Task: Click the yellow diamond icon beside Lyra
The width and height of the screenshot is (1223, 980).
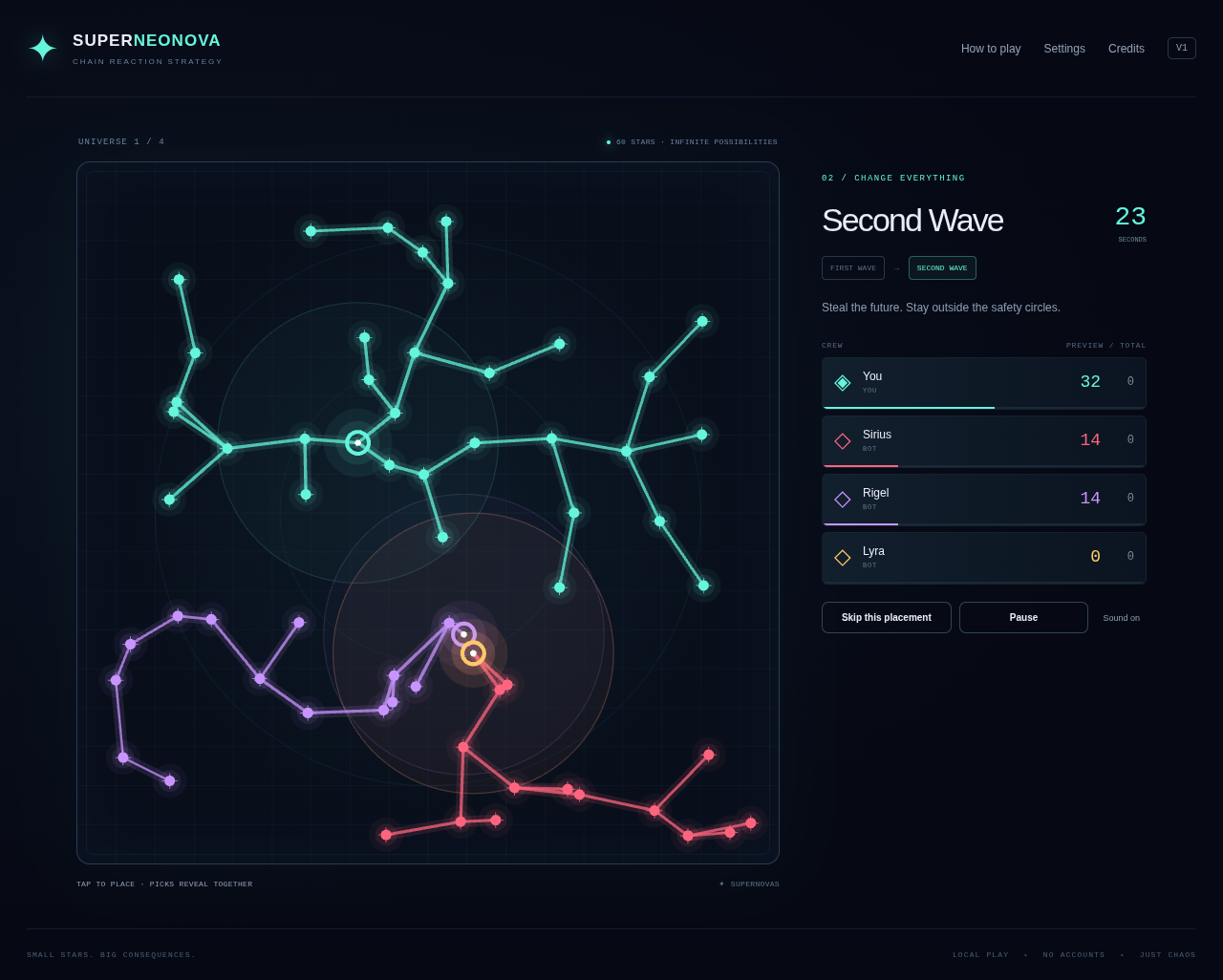Action: [843, 557]
